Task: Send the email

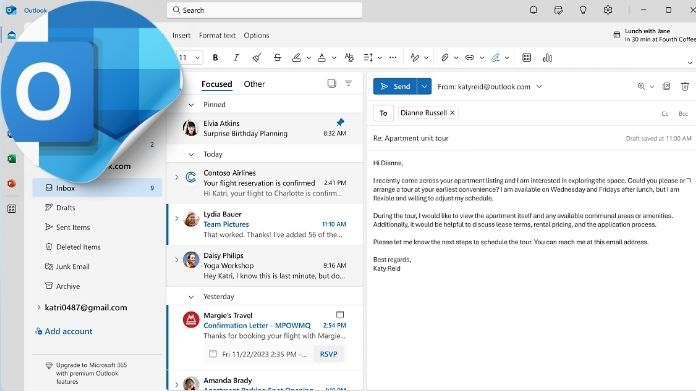Action: pyautogui.click(x=395, y=87)
